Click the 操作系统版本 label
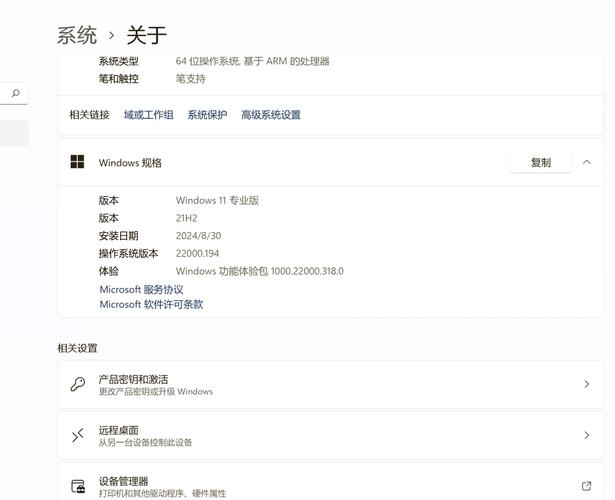The image size is (615, 500). [128, 253]
